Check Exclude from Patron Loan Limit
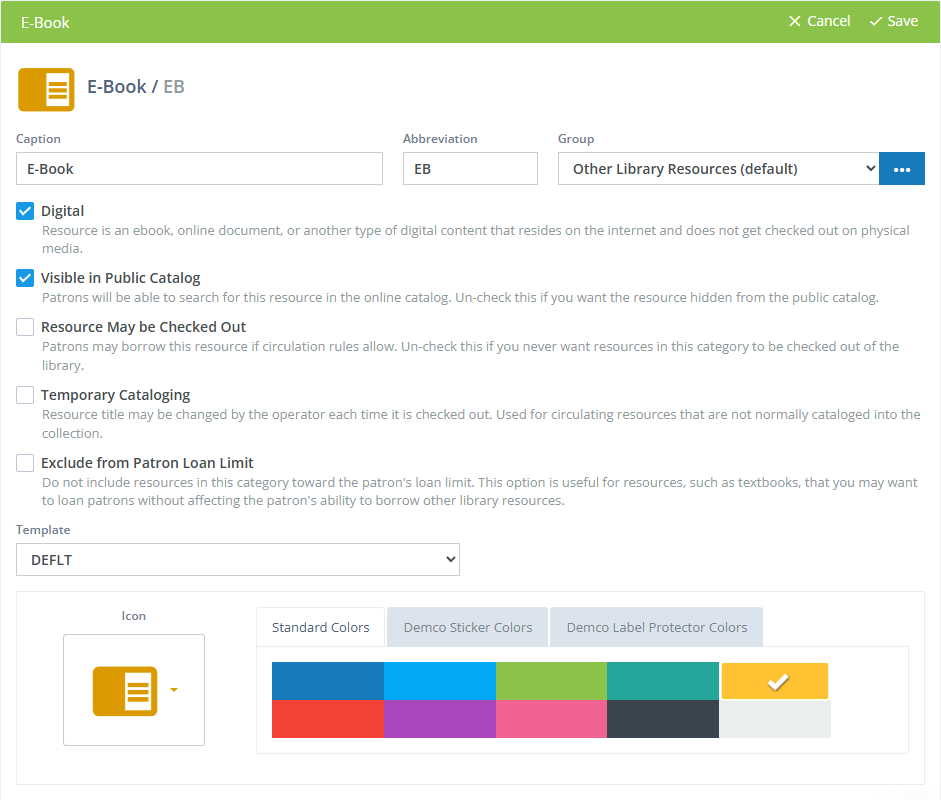 [x=24, y=462]
